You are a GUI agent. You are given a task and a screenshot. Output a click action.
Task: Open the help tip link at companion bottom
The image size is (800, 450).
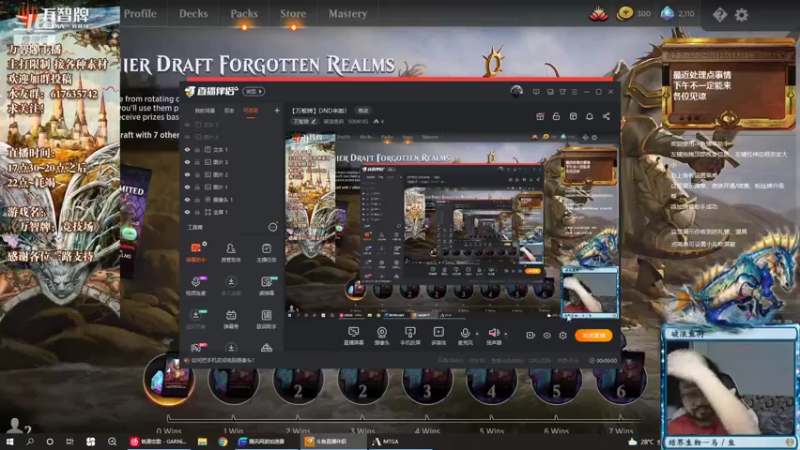pyautogui.click(x=221, y=360)
